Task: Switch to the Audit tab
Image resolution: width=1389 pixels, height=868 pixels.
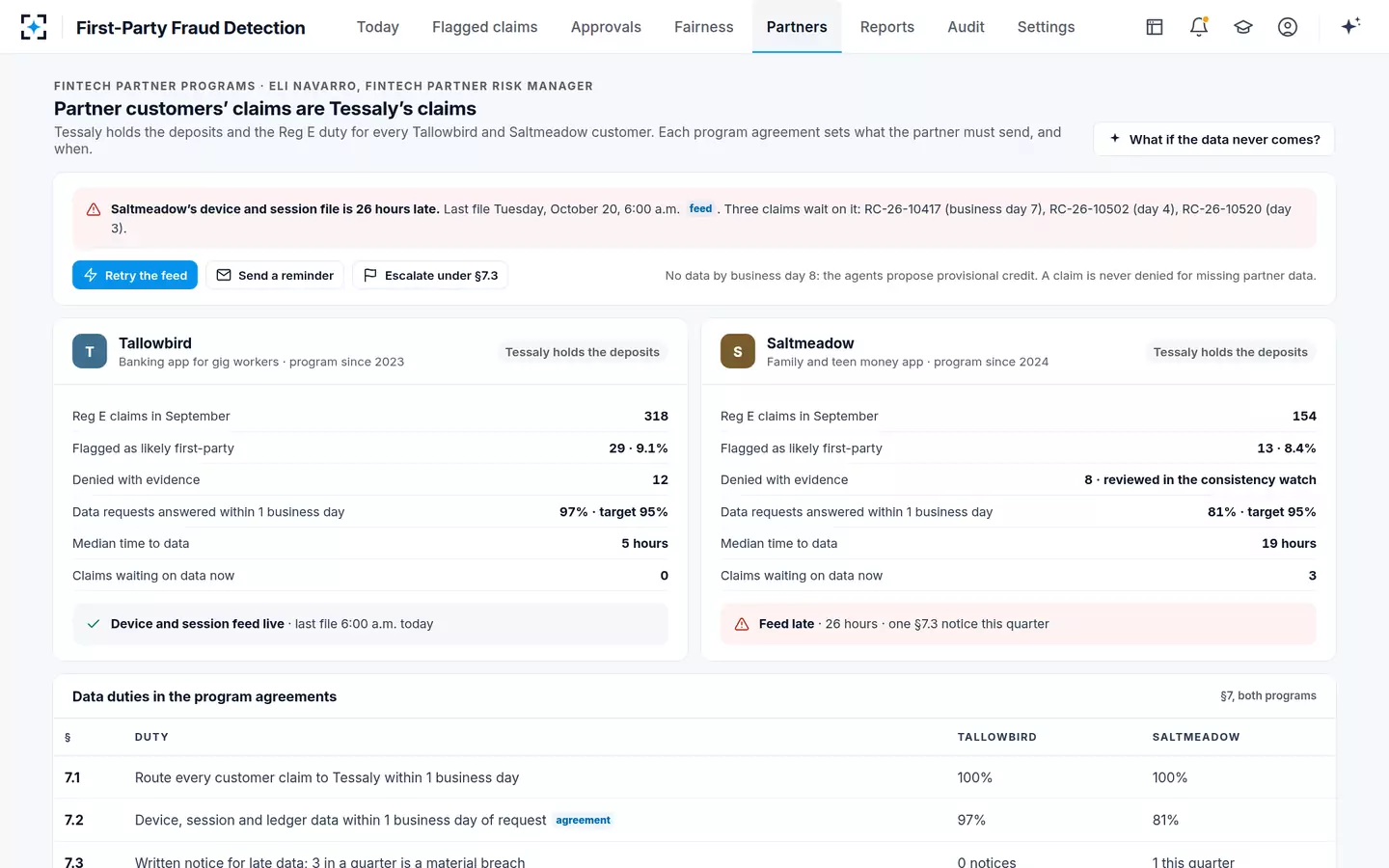Action: (x=966, y=27)
